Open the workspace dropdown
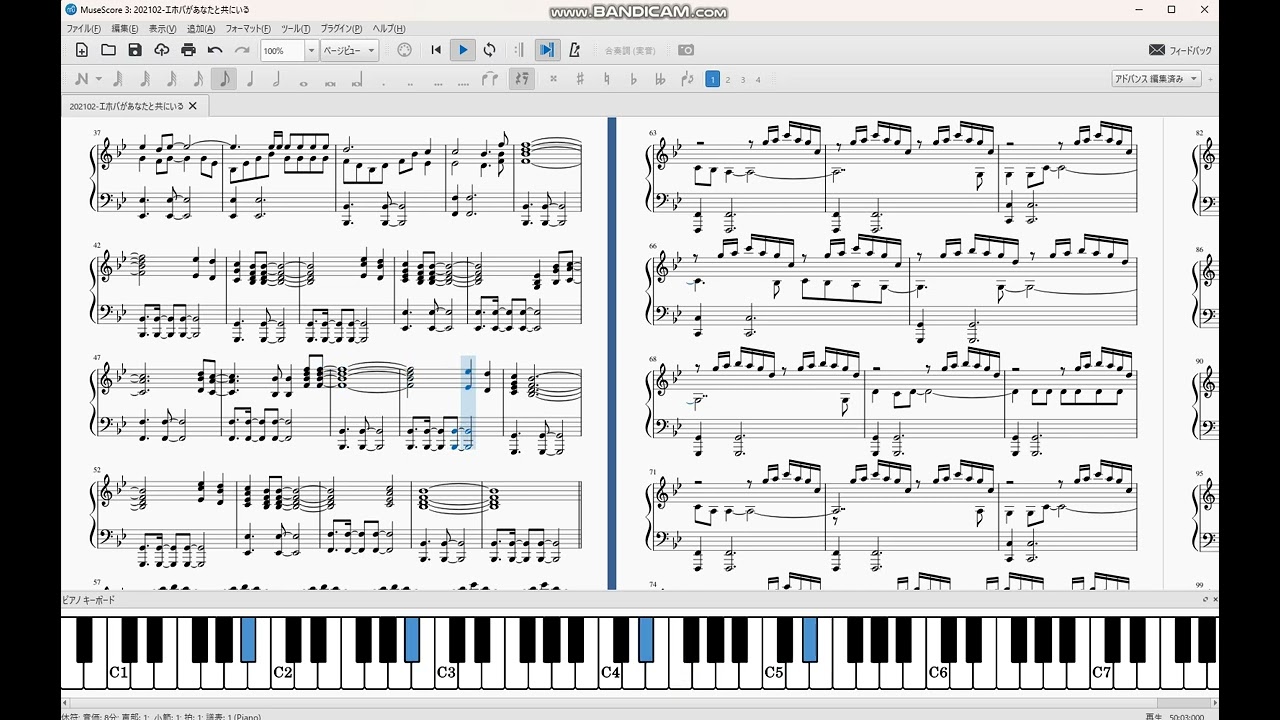This screenshot has height=720, width=1280. 1156,79
